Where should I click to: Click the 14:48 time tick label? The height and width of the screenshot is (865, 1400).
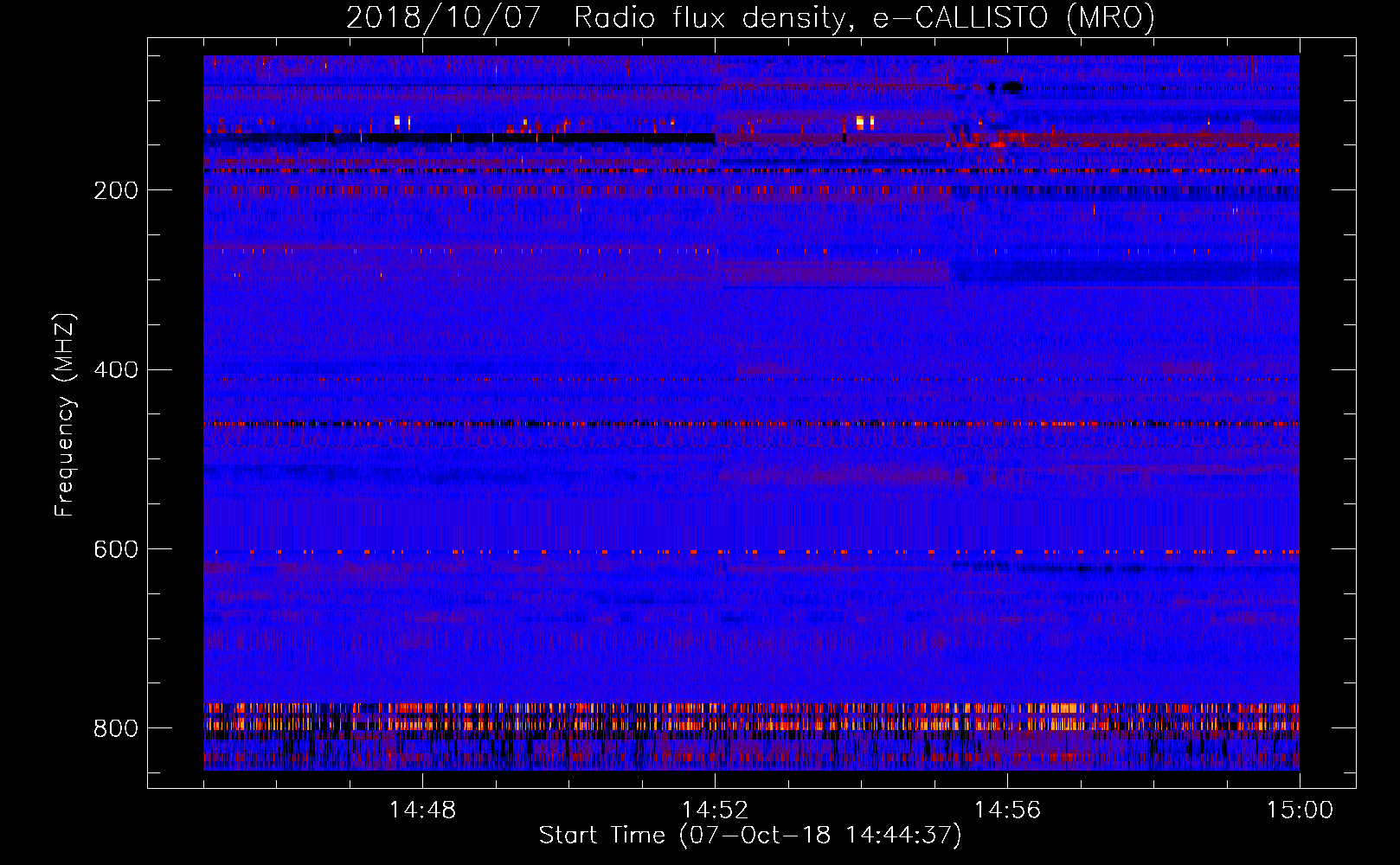(x=422, y=811)
